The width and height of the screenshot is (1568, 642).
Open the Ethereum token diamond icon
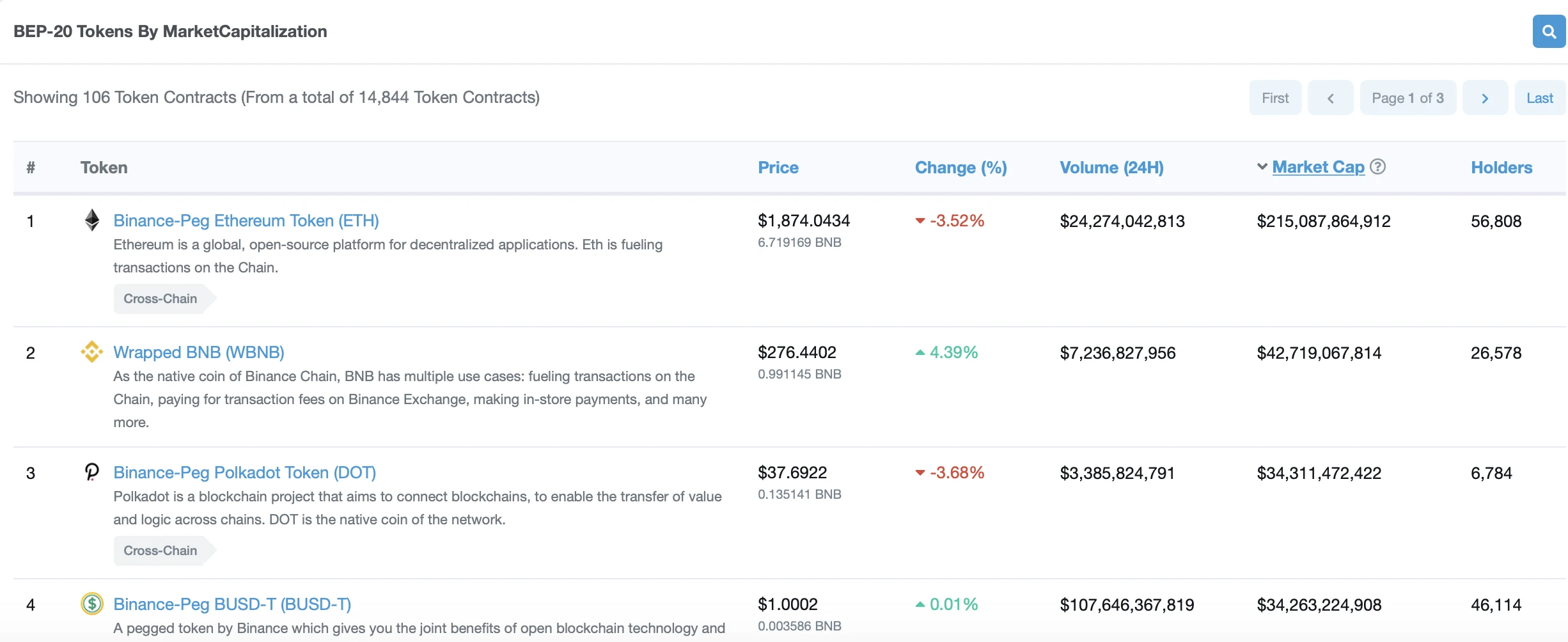pyautogui.click(x=92, y=220)
